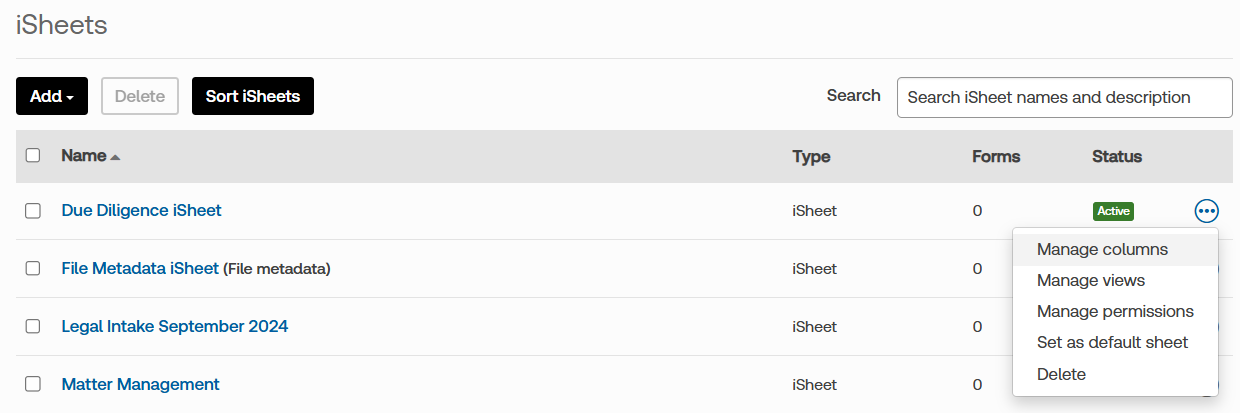Select the Due Diligence iSheet checkbox
This screenshot has width=1240, height=413.
[x=33, y=211]
